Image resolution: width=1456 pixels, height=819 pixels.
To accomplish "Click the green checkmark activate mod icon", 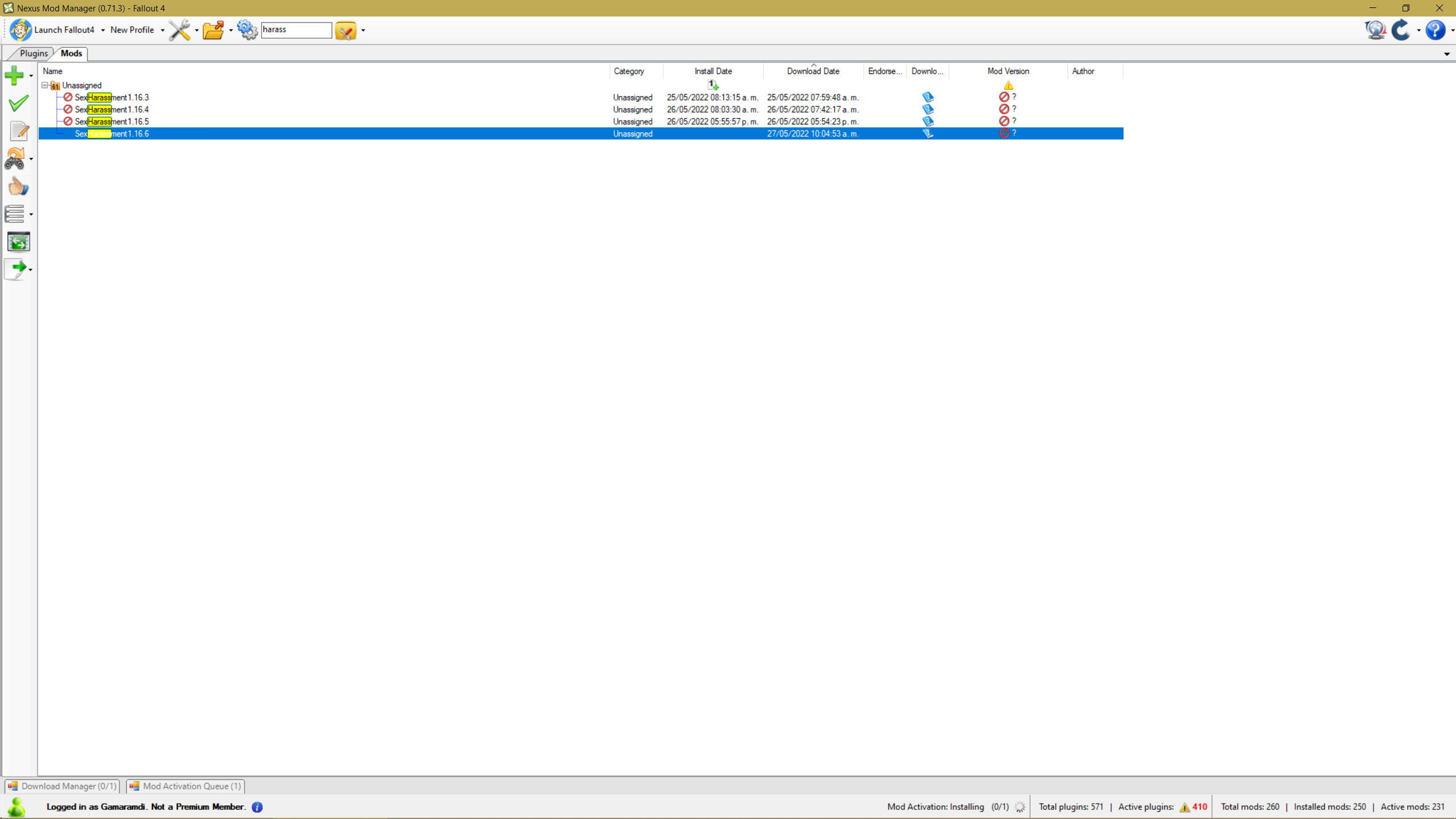I will (18, 103).
